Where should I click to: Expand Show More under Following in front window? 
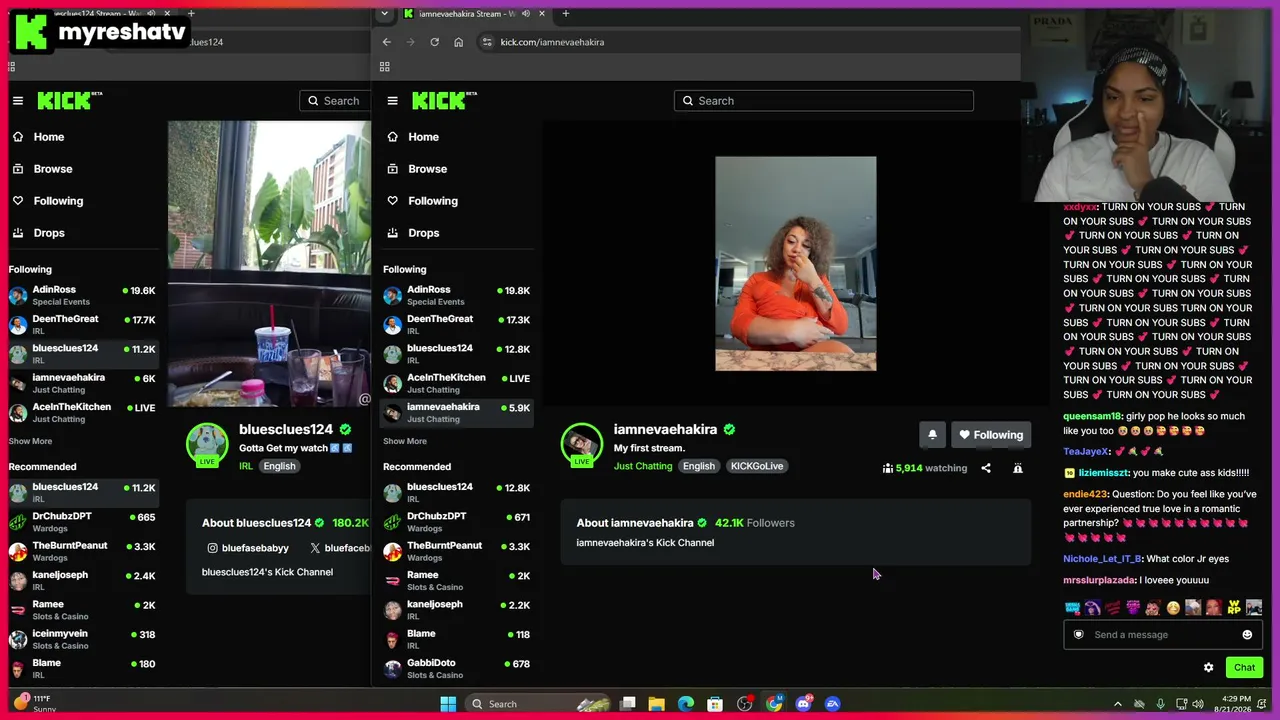coord(405,441)
